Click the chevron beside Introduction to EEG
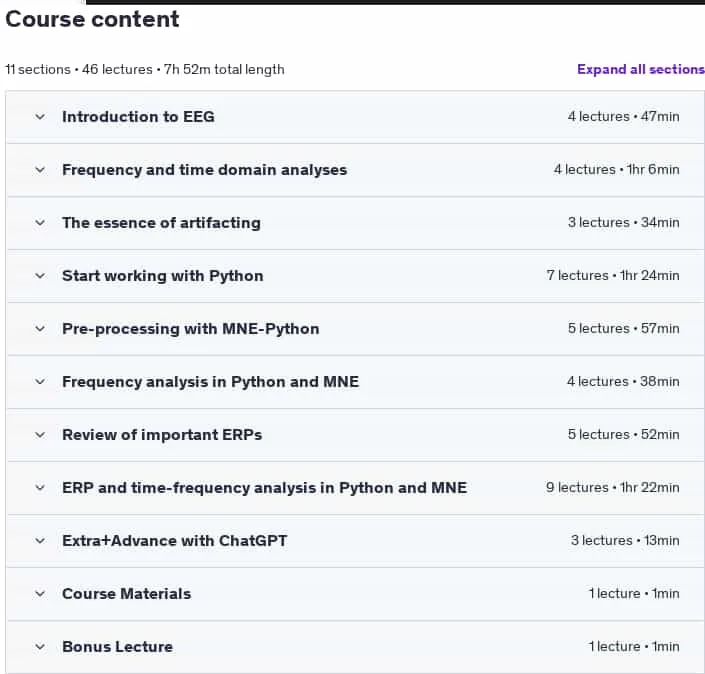This screenshot has width=705, height=674. 40,117
